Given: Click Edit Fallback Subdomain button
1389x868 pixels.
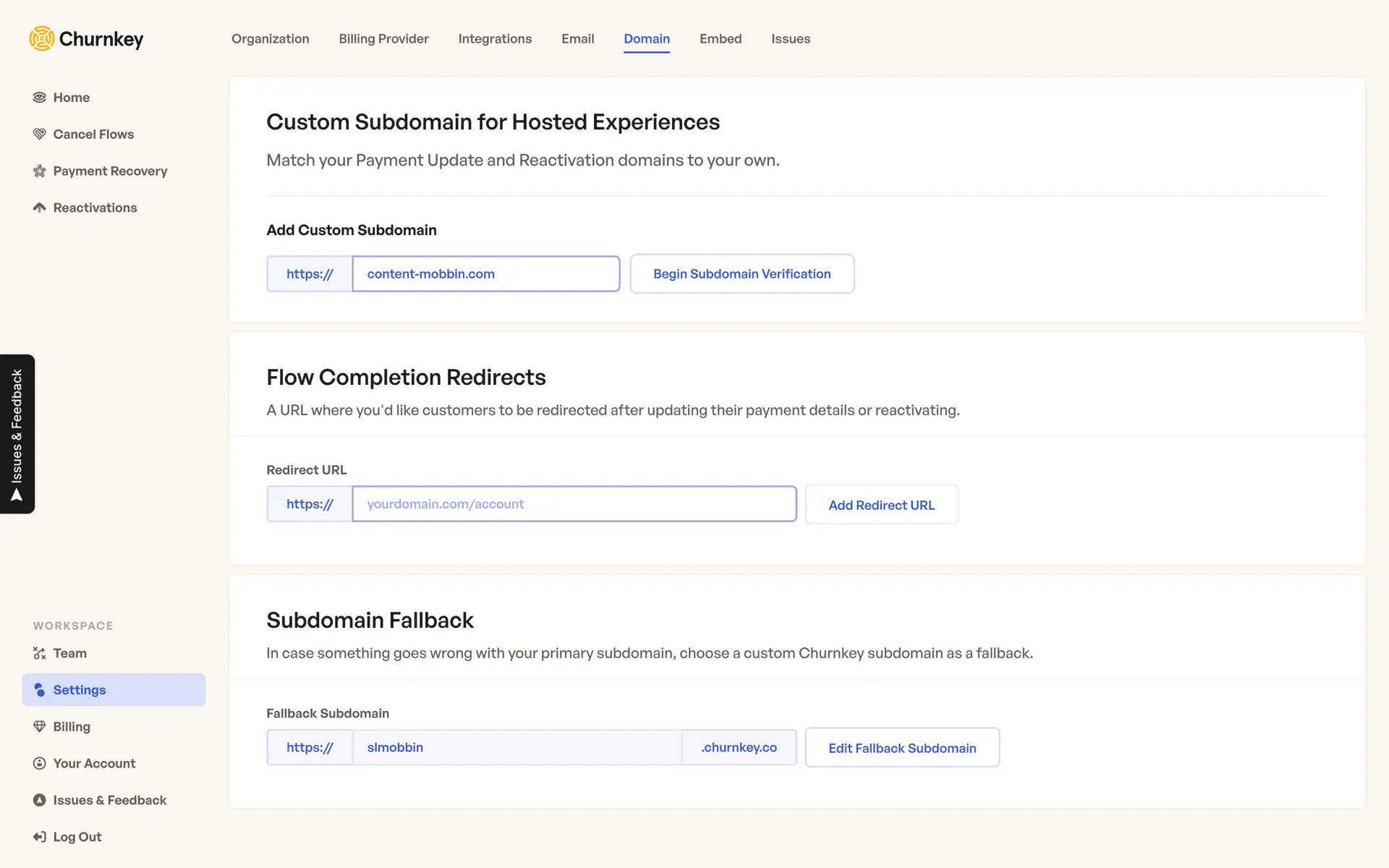Looking at the screenshot, I should click(901, 748).
